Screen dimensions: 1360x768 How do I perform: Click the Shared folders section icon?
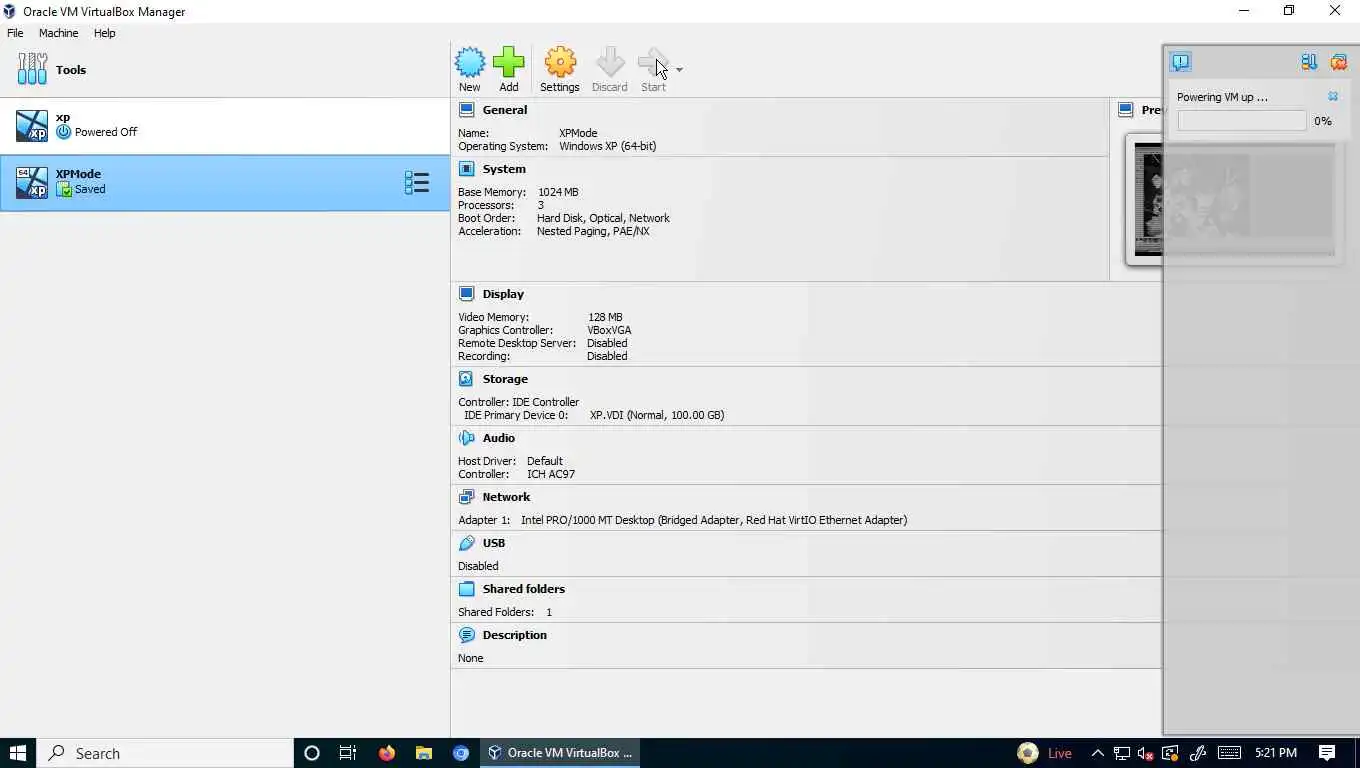tap(466, 589)
